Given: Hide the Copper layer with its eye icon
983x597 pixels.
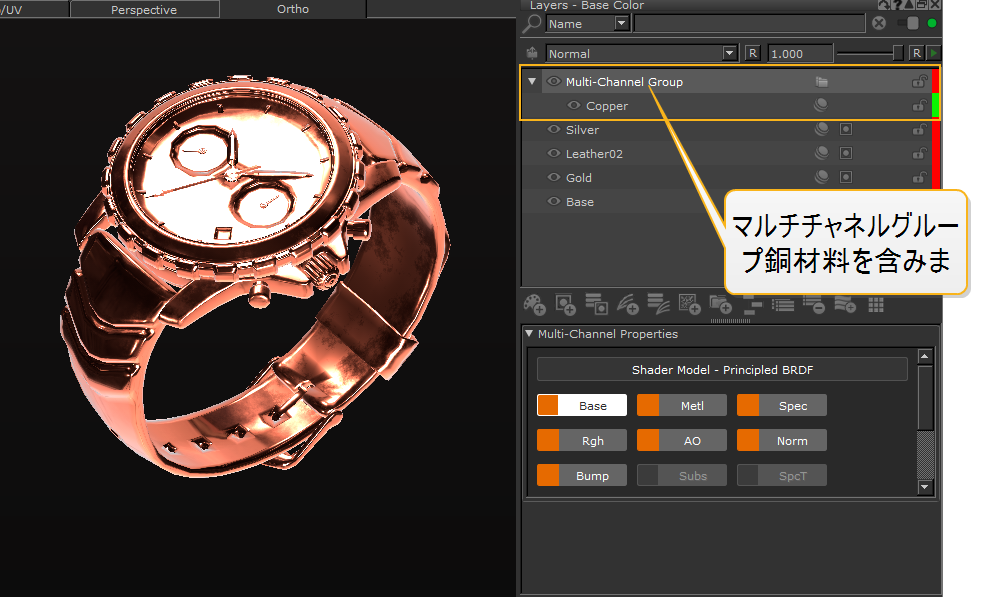Looking at the screenshot, I should 574,106.
